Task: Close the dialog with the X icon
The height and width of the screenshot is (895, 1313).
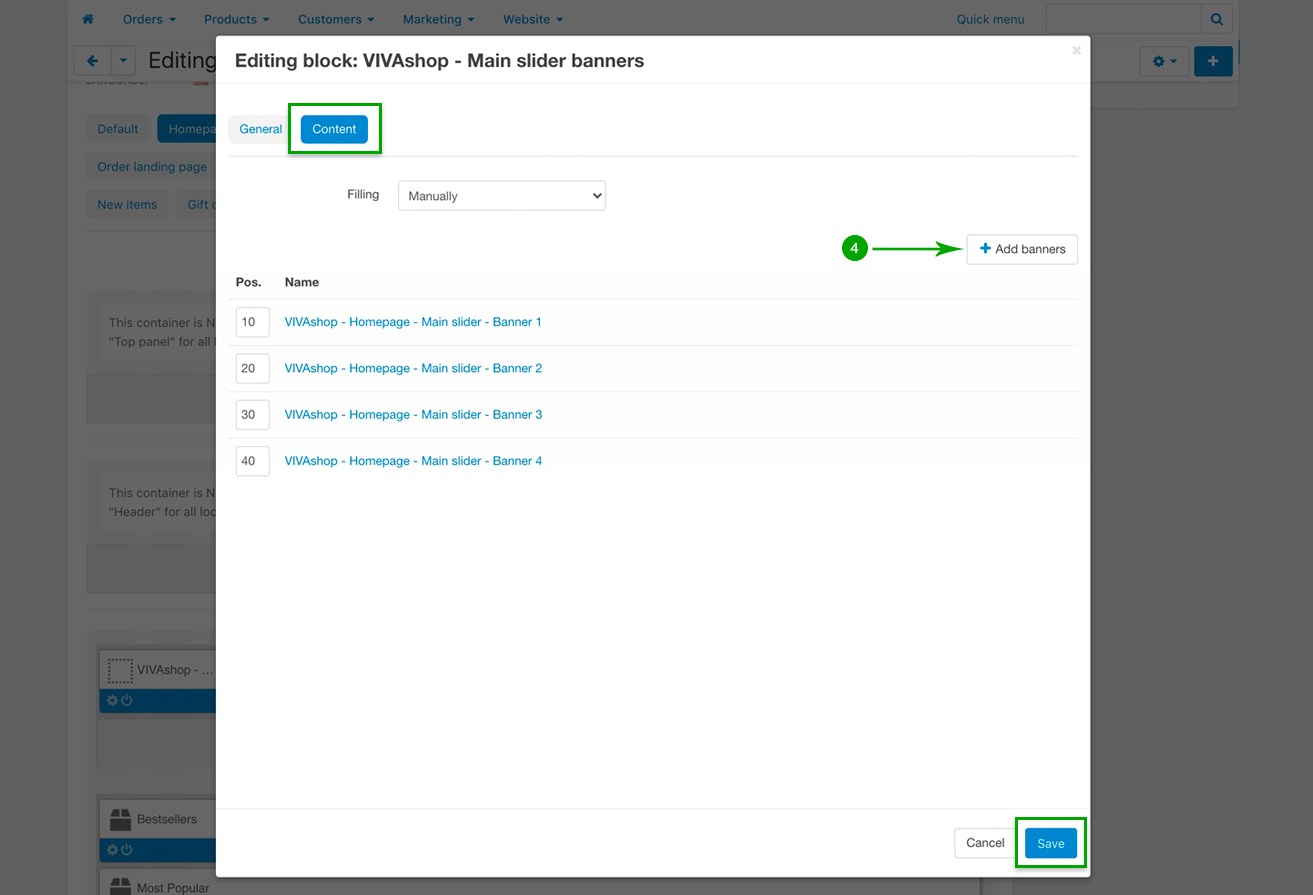Action: pyautogui.click(x=1076, y=50)
